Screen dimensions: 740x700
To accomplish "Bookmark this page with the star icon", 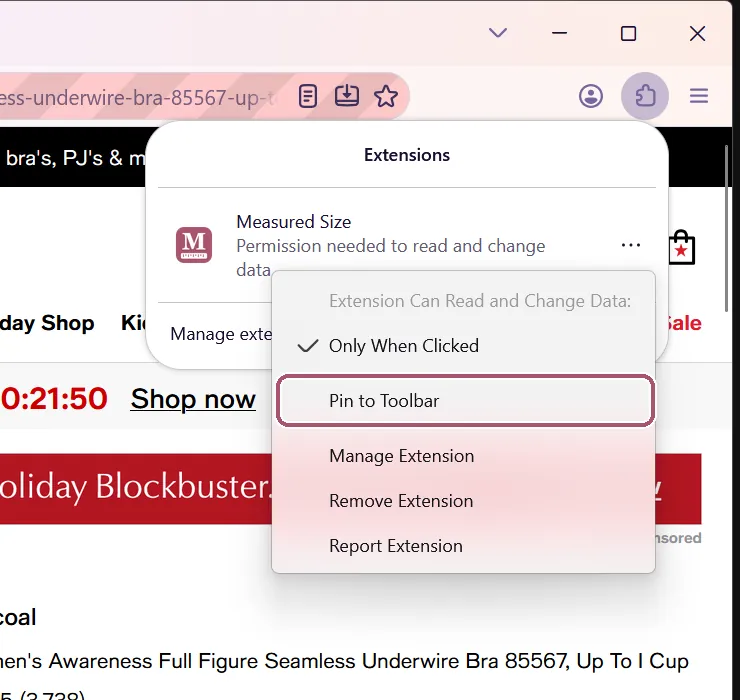I will [386, 96].
